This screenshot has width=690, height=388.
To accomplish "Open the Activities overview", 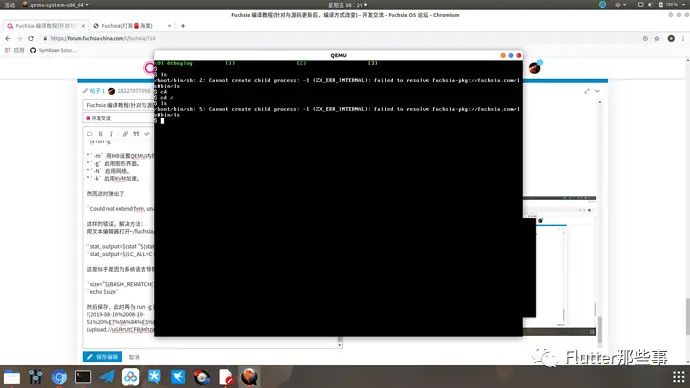I will pos(9,5).
